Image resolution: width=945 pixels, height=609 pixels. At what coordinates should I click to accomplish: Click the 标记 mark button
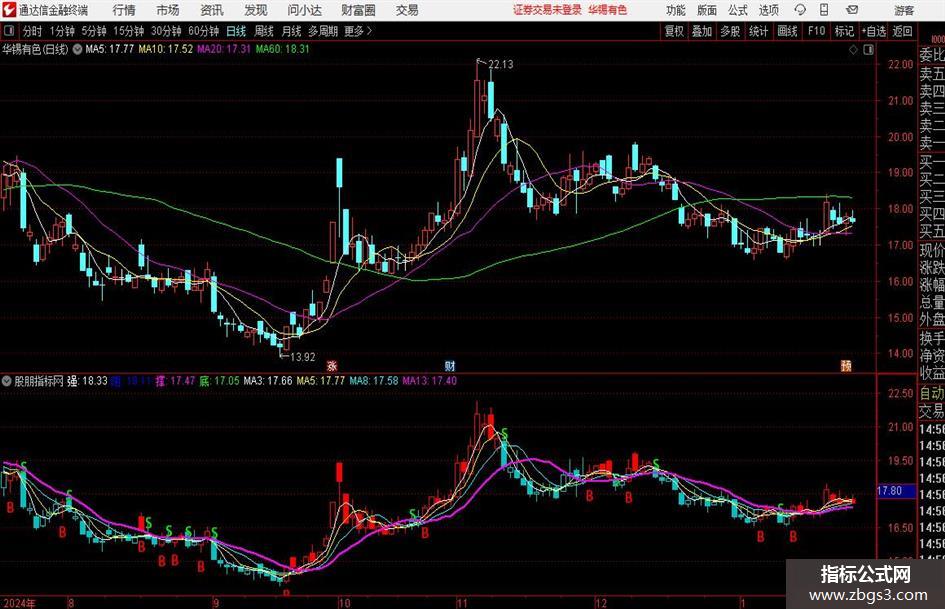click(x=844, y=31)
